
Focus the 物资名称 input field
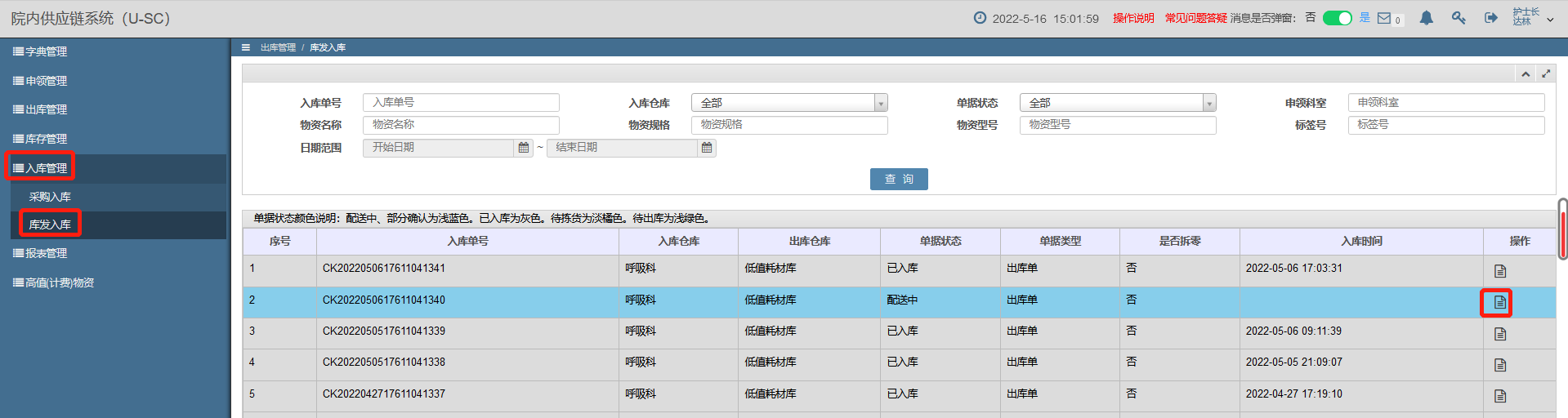(461, 125)
